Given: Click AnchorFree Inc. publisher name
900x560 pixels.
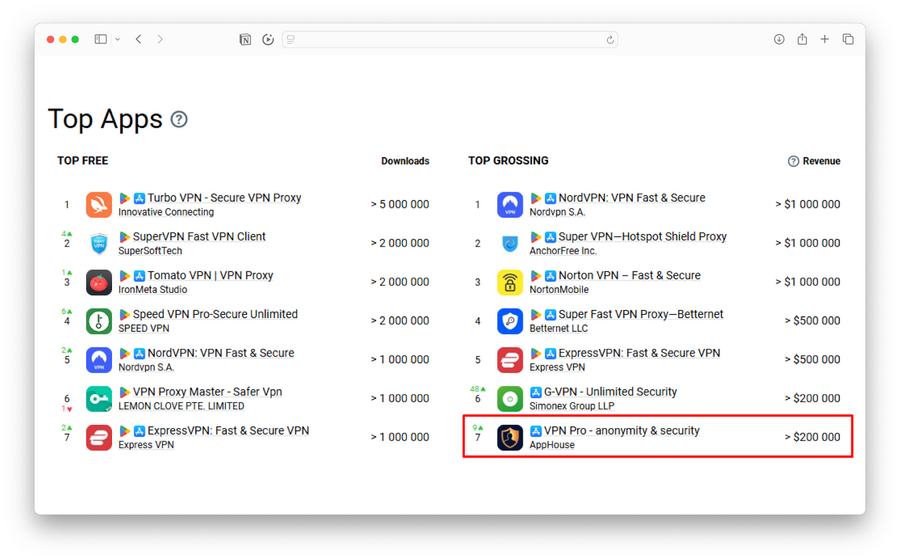Looking at the screenshot, I should point(562,251).
